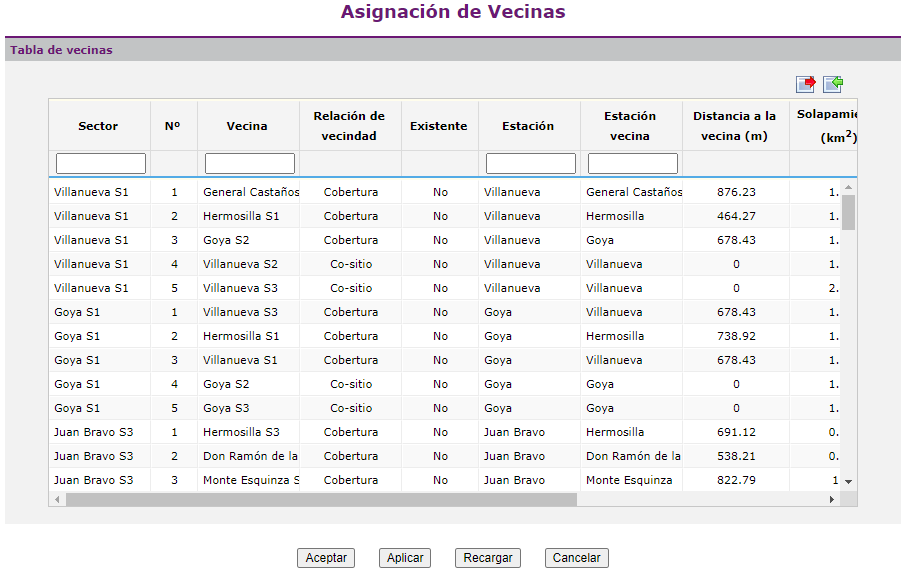Select distance value 464.27

[736, 216]
